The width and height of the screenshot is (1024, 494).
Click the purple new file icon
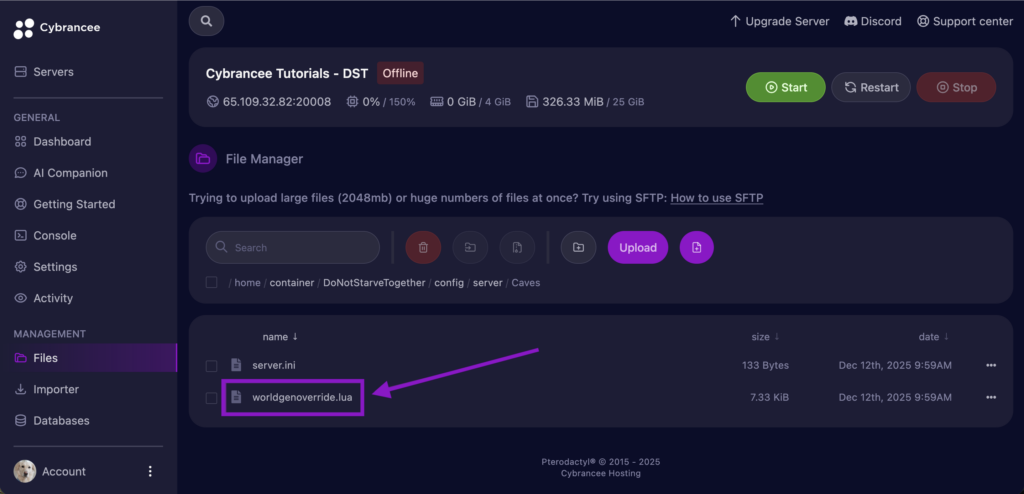(697, 247)
